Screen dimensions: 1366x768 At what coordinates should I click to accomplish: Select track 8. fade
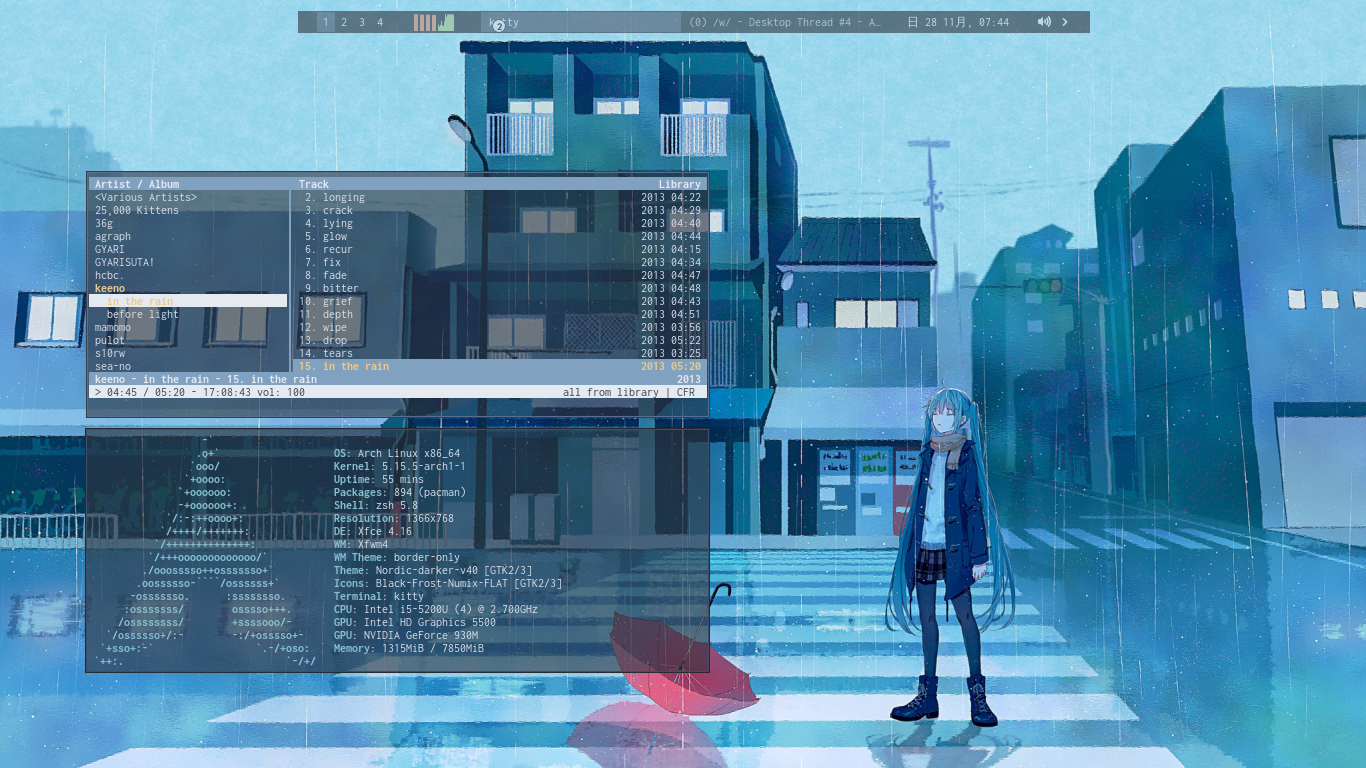pos(500,275)
